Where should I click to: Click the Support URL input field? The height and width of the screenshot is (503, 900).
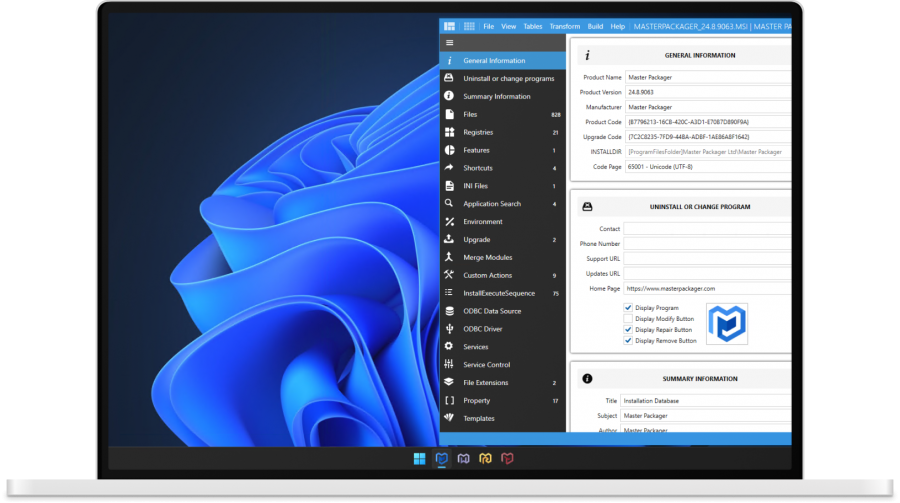(707, 258)
